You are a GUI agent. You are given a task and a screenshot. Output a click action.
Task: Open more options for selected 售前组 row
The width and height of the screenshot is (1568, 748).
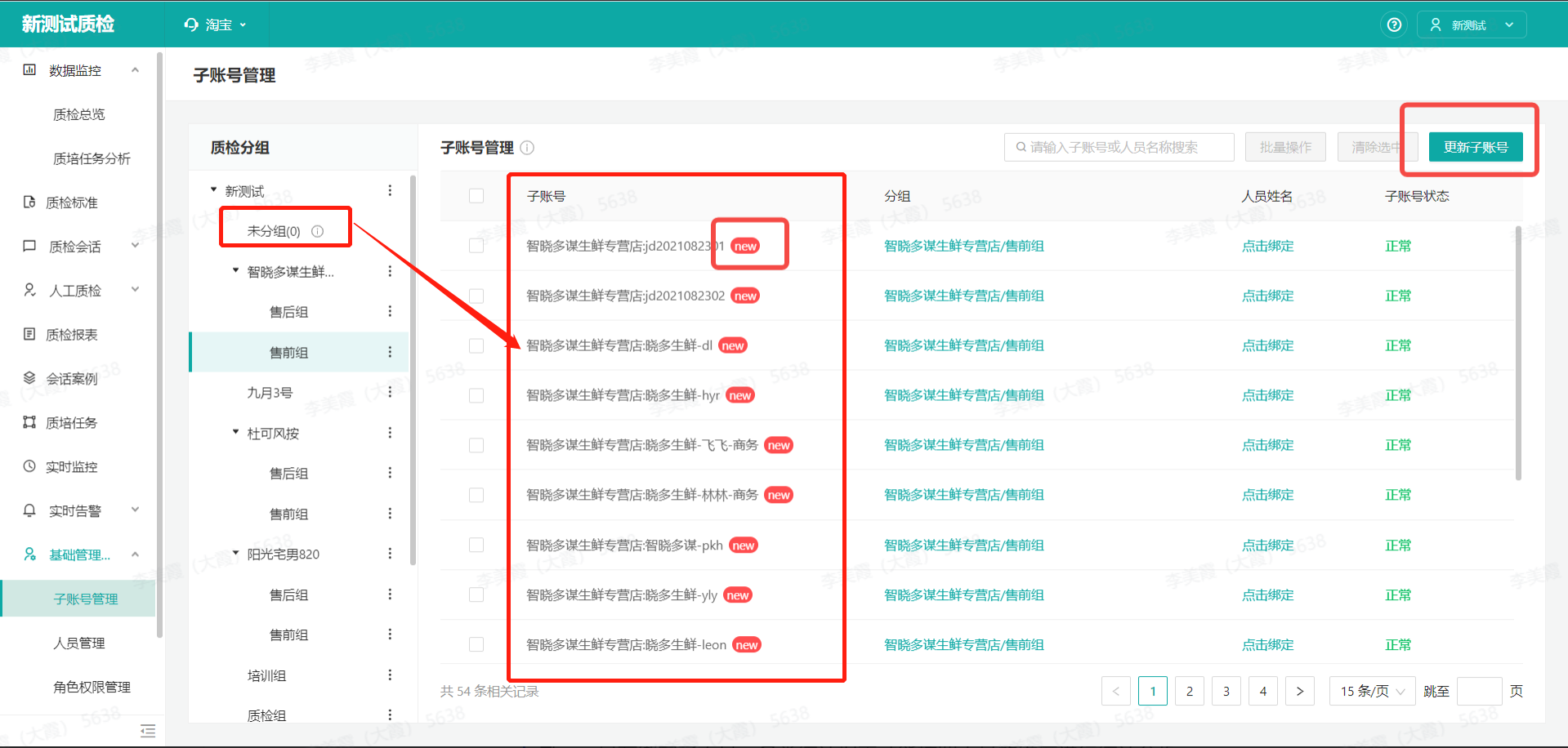(x=390, y=353)
